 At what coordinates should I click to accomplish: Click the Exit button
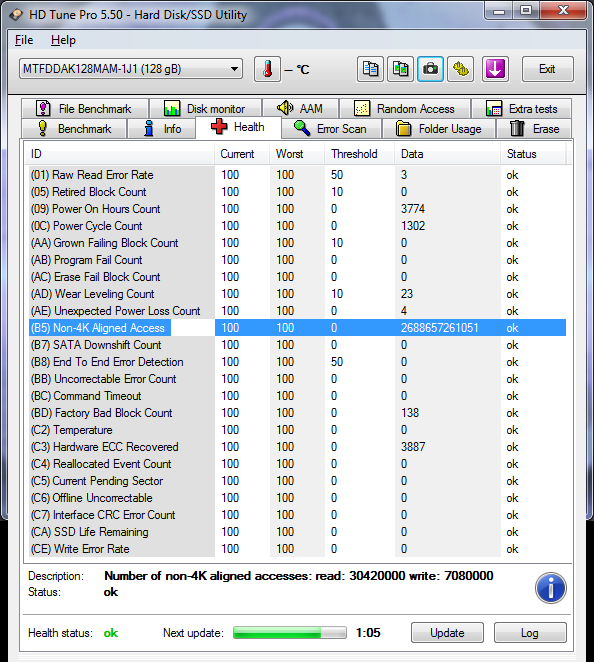point(548,69)
